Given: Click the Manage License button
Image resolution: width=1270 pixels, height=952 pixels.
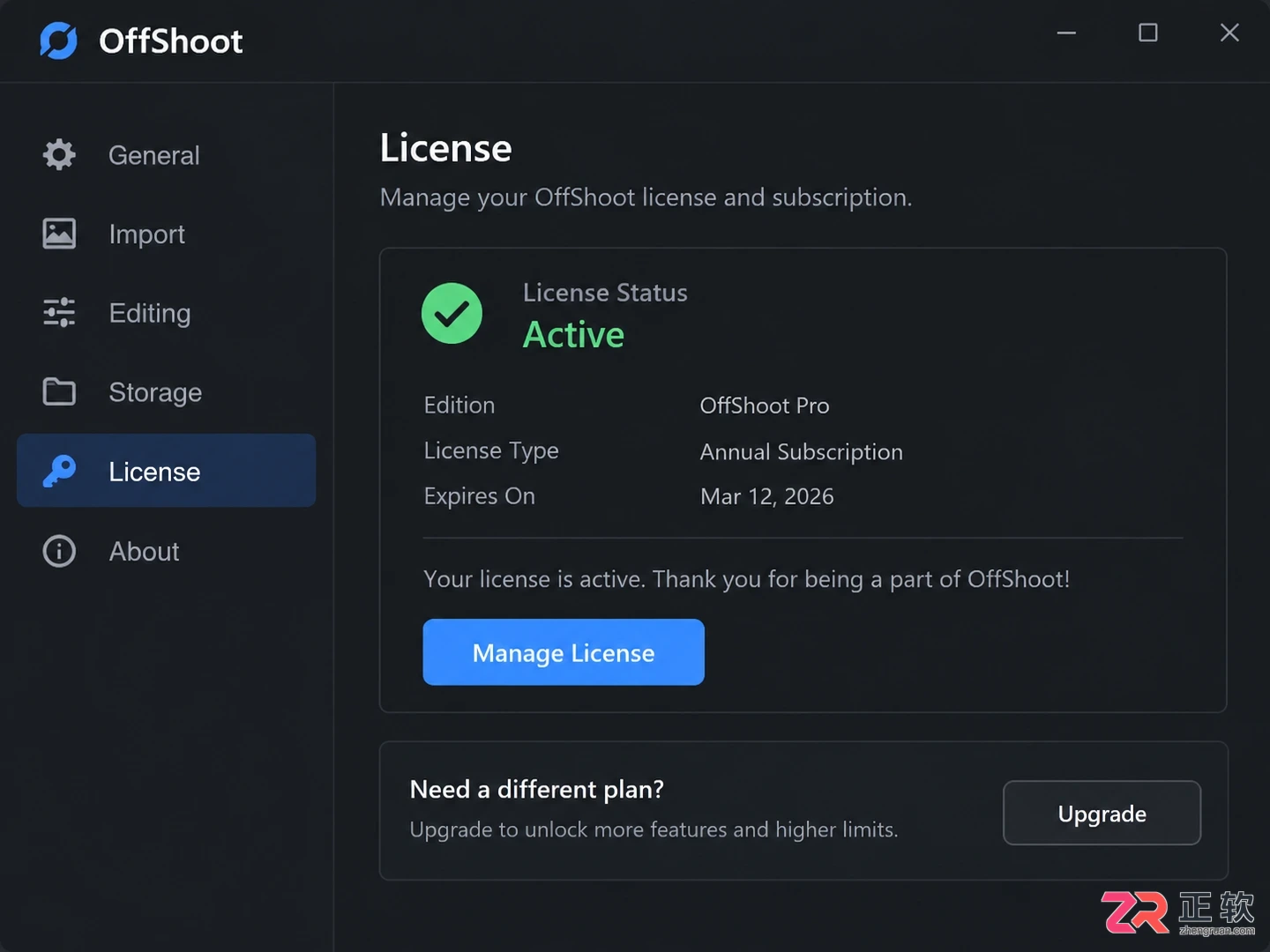Looking at the screenshot, I should coord(564,652).
